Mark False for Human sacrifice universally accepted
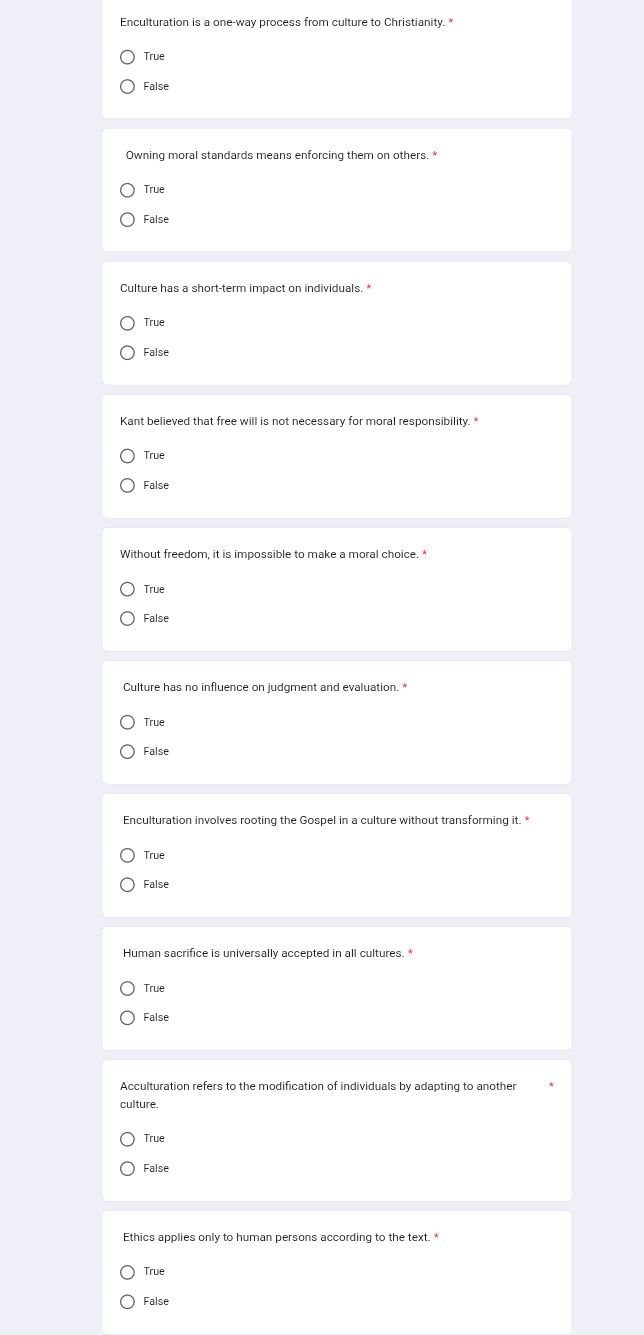The image size is (644, 1335). pos(127,1018)
